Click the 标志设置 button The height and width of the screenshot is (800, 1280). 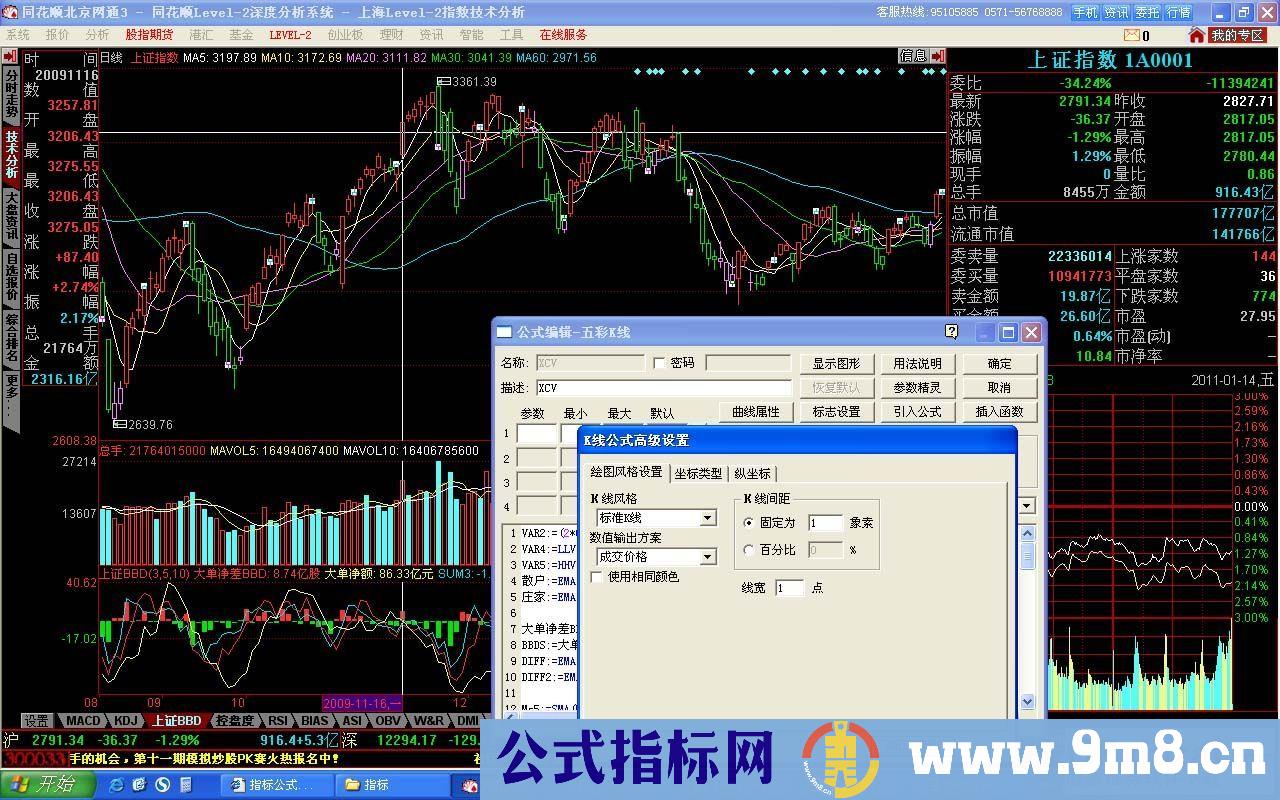(836, 411)
